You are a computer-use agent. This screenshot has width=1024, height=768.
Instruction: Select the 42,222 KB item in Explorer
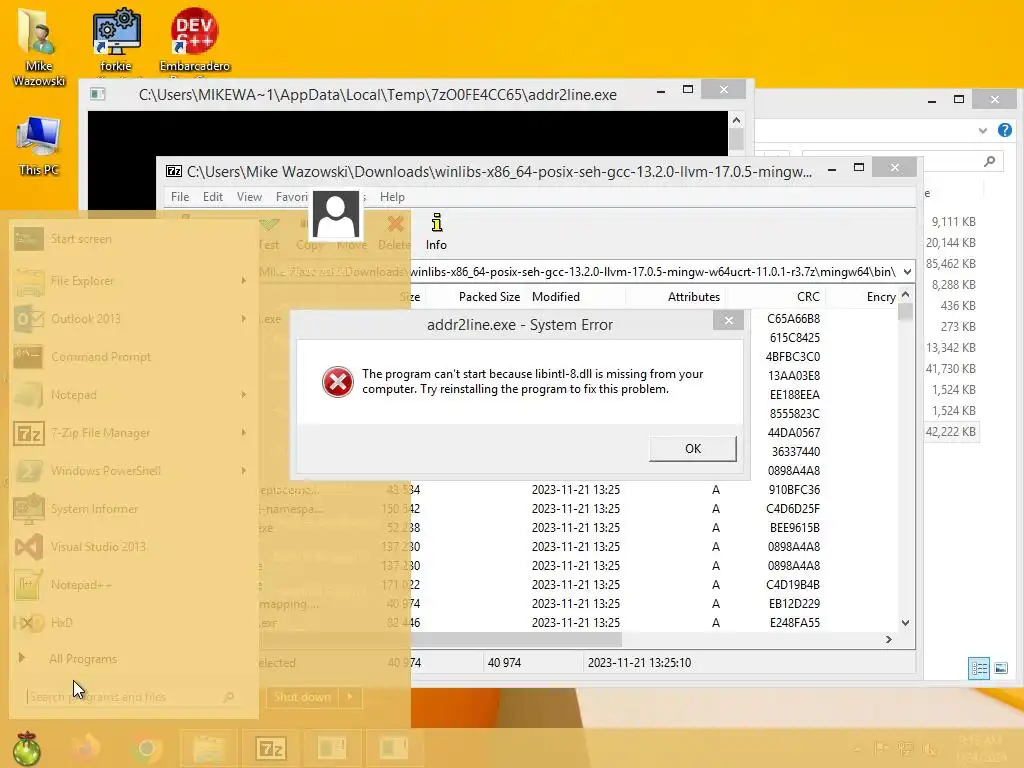click(x=951, y=432)
